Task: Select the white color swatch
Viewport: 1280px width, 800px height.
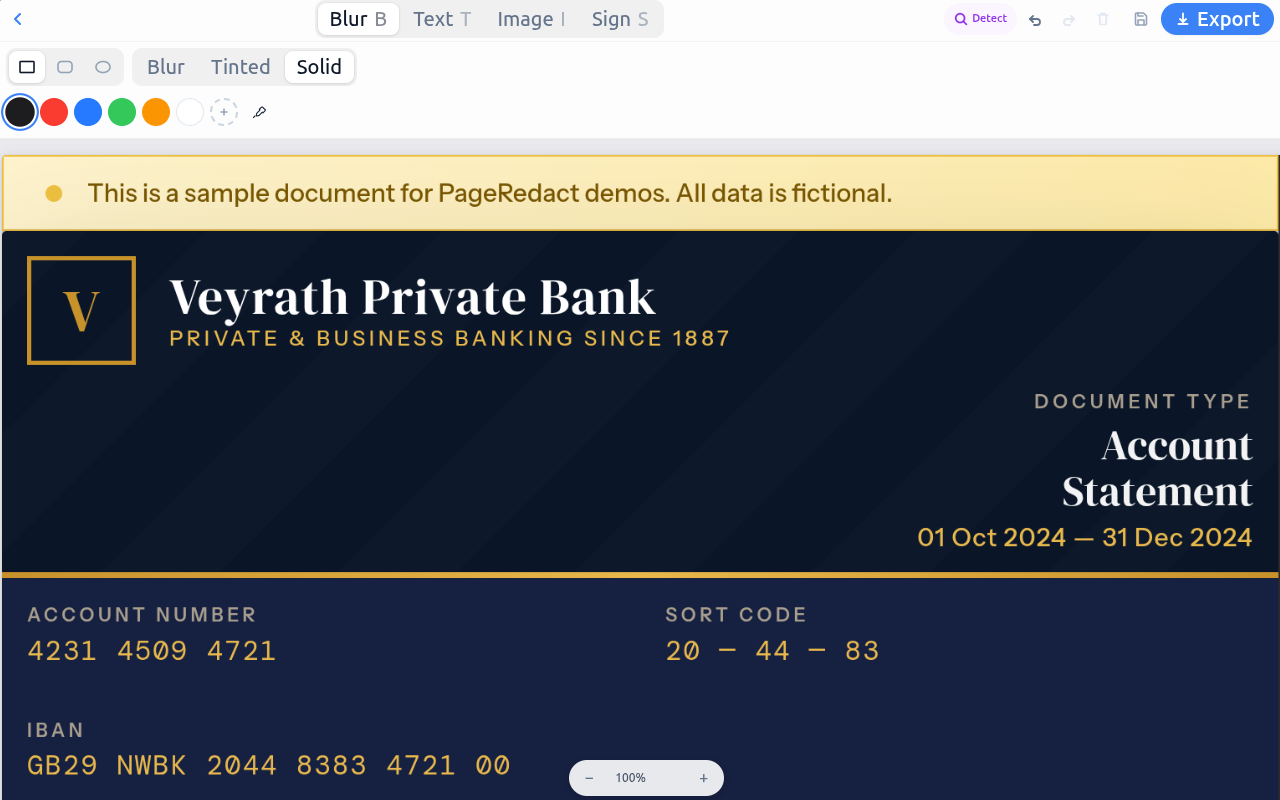Action: pos(190,112)
